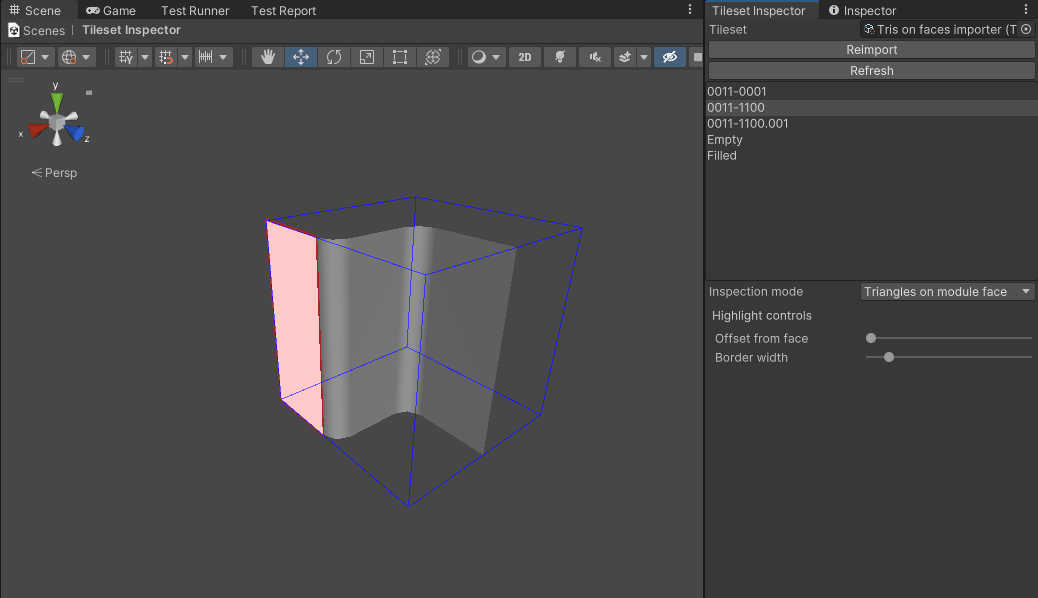Switch to Tileset Inspector tab
The image size is (1038, 598).
759,11
